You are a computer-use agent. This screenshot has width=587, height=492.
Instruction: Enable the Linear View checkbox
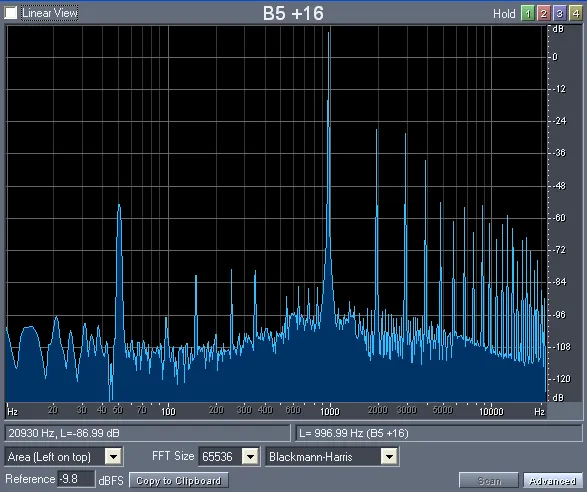pos(10,13)
